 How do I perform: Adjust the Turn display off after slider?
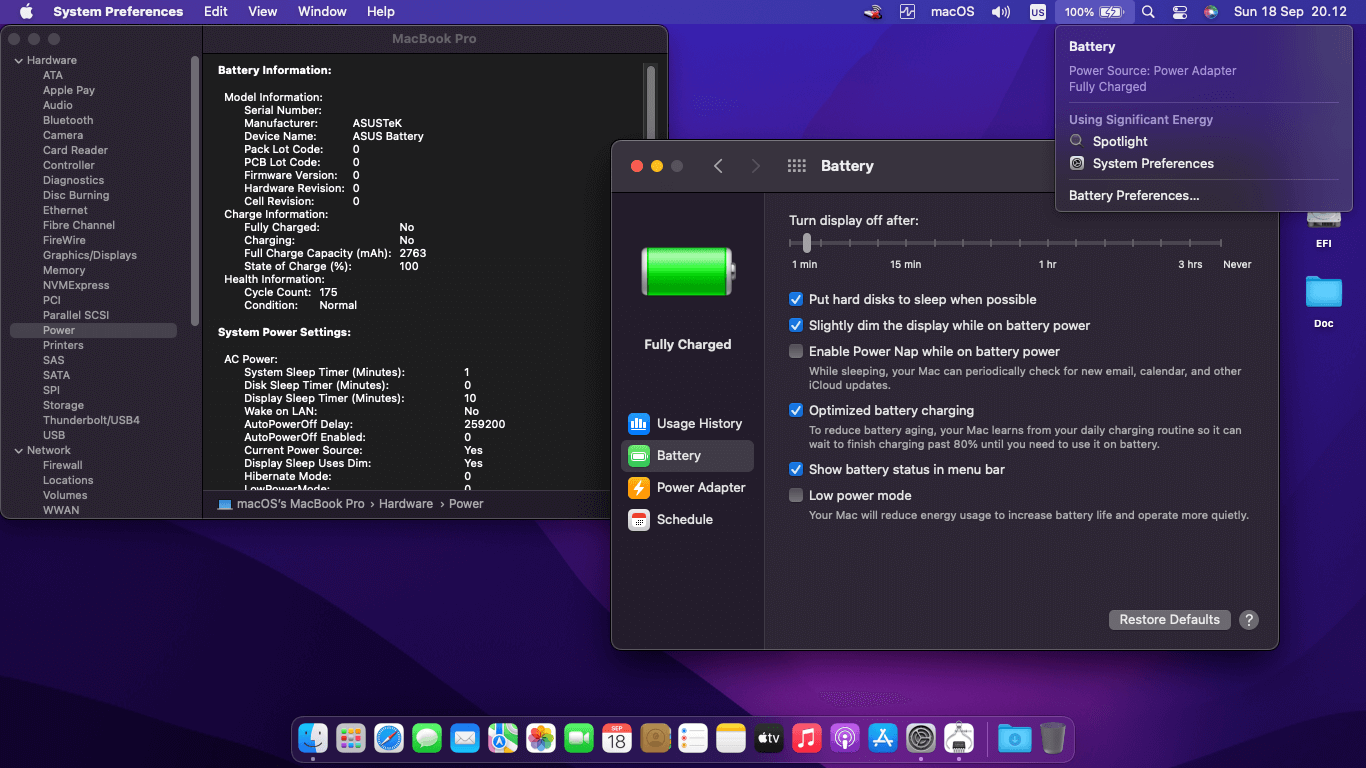tap(807, 243)
